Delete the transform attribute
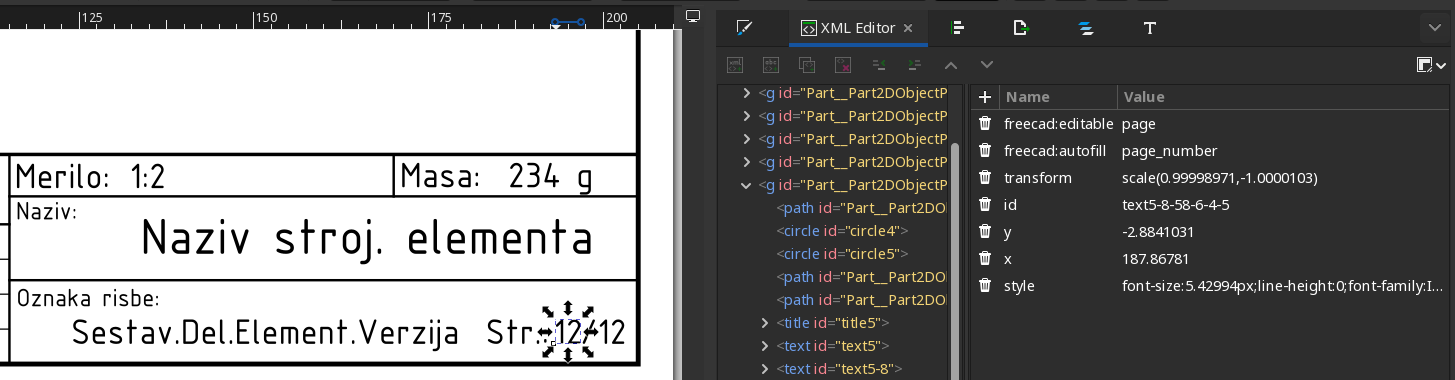This screenshot has height=380, width=1455. click(985, 178)
